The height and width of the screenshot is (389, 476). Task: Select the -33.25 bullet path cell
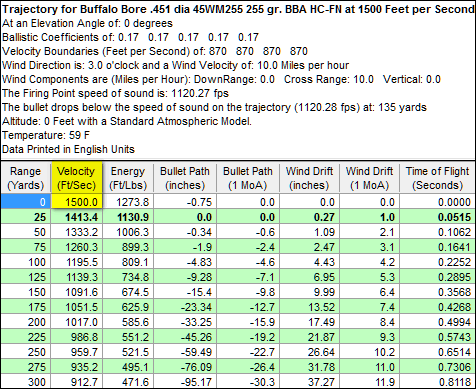click(x=185, y=322)
